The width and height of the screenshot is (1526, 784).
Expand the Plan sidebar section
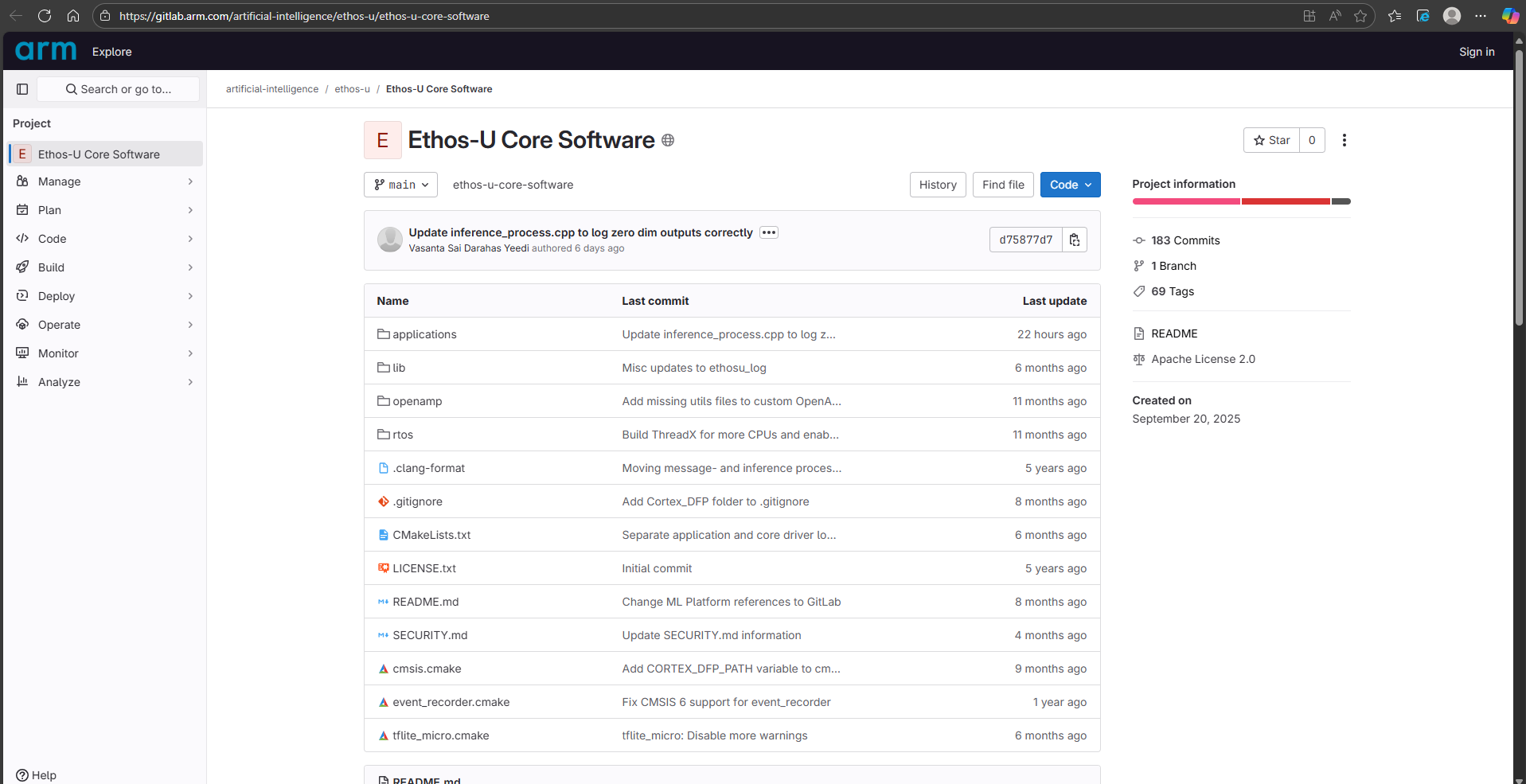point(105,210)
